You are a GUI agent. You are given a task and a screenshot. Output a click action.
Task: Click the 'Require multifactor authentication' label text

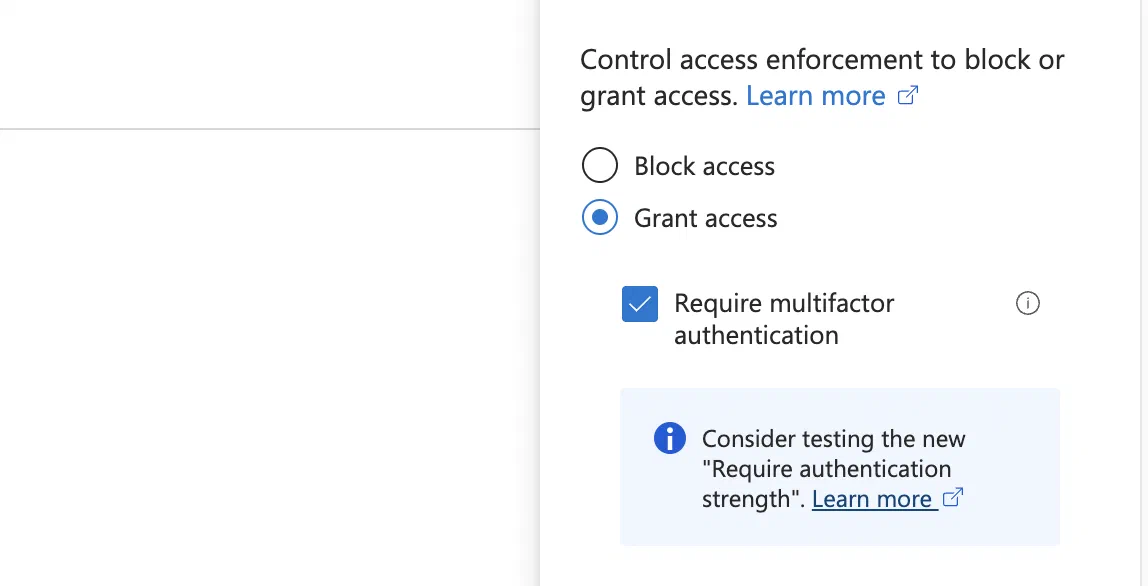pos(783,319)
